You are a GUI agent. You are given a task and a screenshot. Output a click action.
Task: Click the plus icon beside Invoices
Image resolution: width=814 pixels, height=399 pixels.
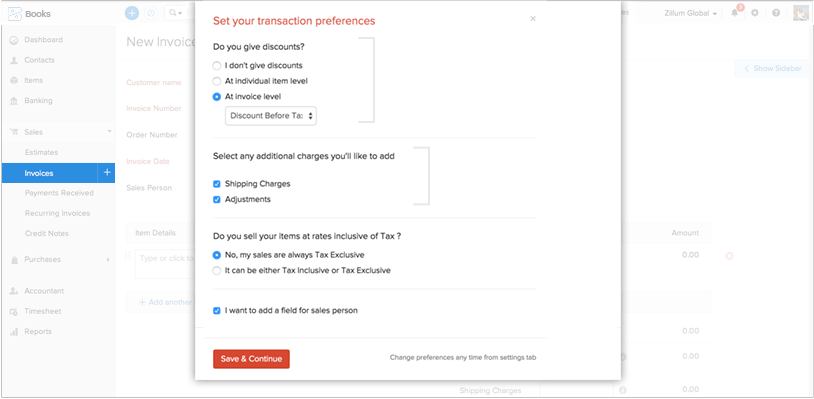pos(106,173)
